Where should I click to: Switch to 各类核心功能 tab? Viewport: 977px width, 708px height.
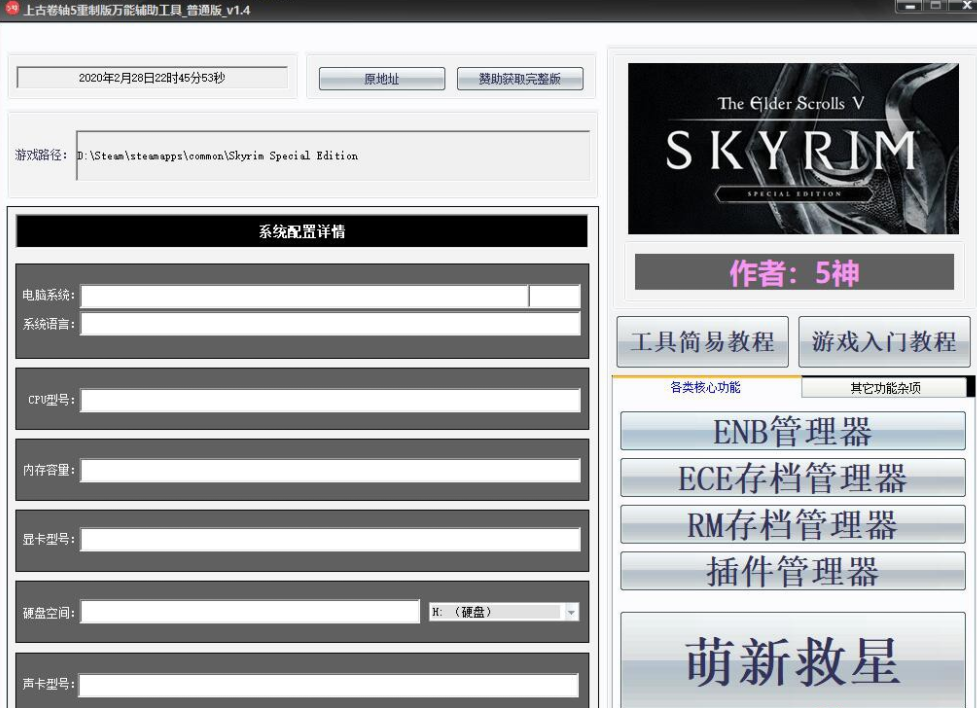(705, 388)
